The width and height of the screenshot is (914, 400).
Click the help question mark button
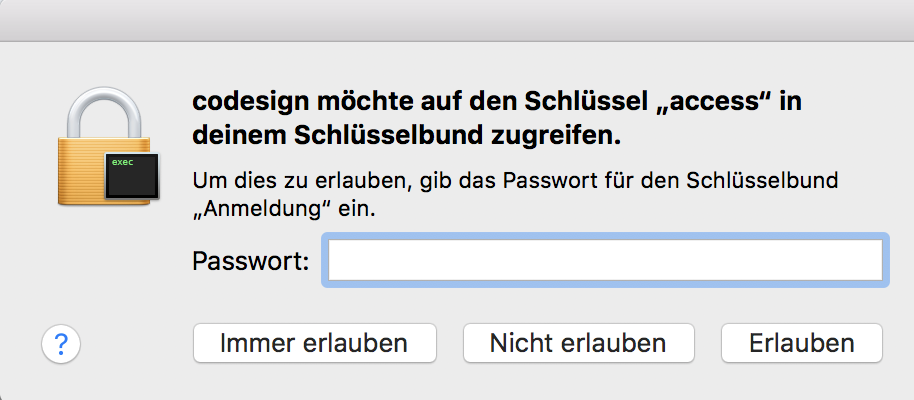(x=61, y=344)
